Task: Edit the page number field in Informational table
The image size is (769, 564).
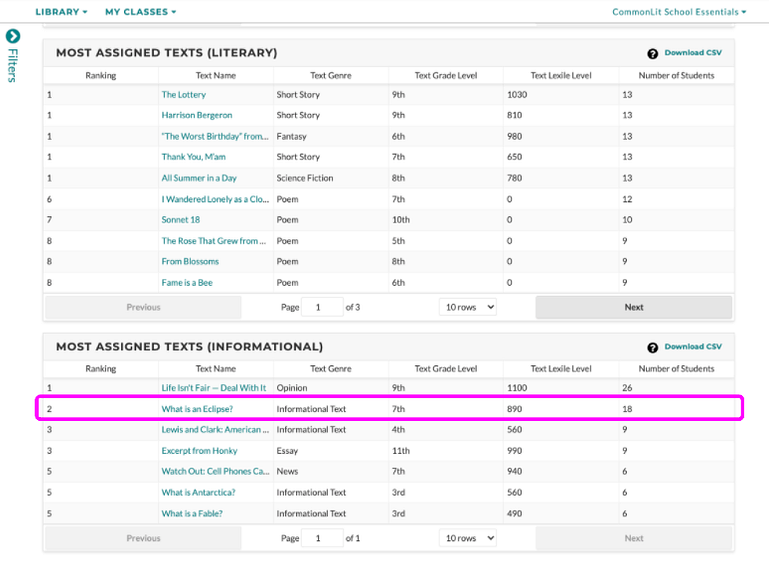Action: tap(322, 538)
